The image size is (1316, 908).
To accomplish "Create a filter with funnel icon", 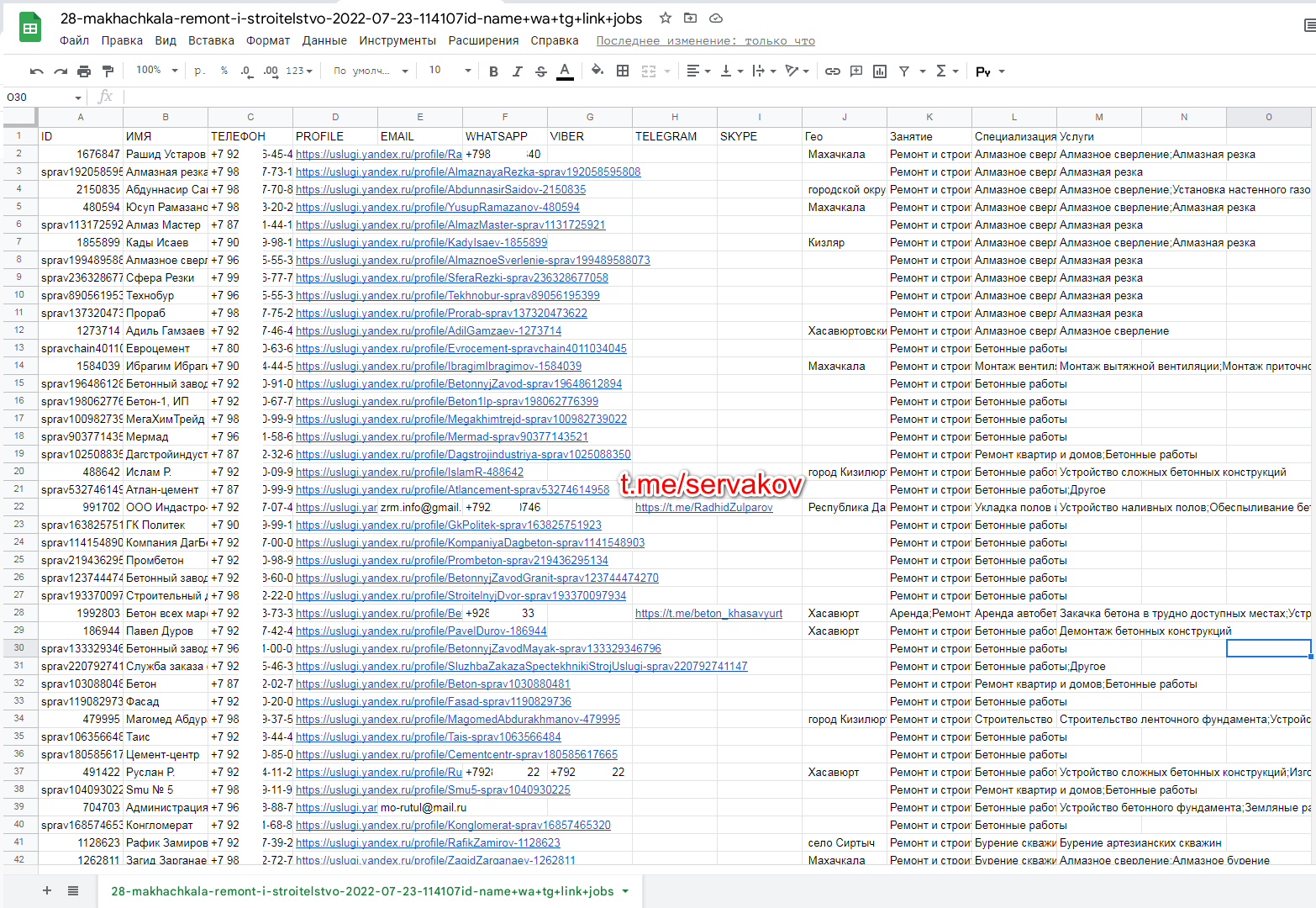I will (904, 71).
